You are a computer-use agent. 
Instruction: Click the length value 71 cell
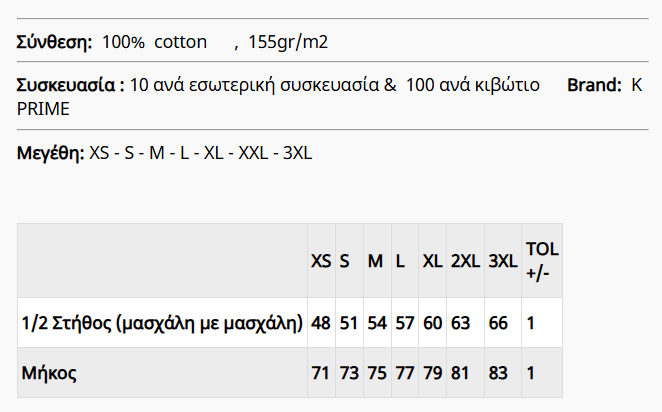pyautogui.click(x=321, y=374)
